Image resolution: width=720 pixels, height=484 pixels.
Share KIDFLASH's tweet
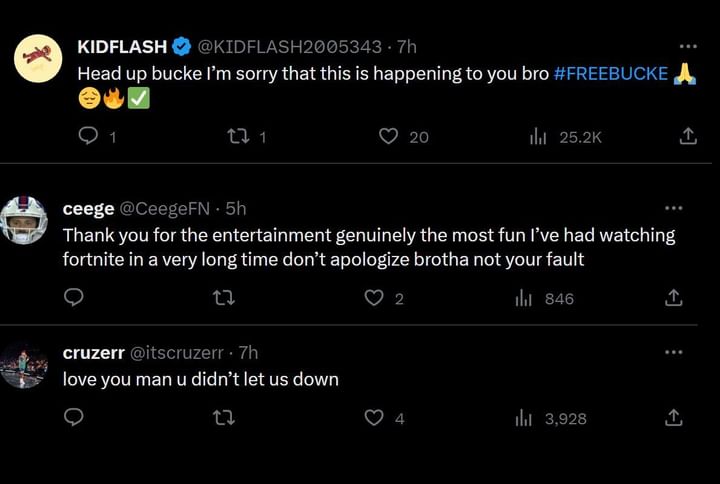(688, 136)
